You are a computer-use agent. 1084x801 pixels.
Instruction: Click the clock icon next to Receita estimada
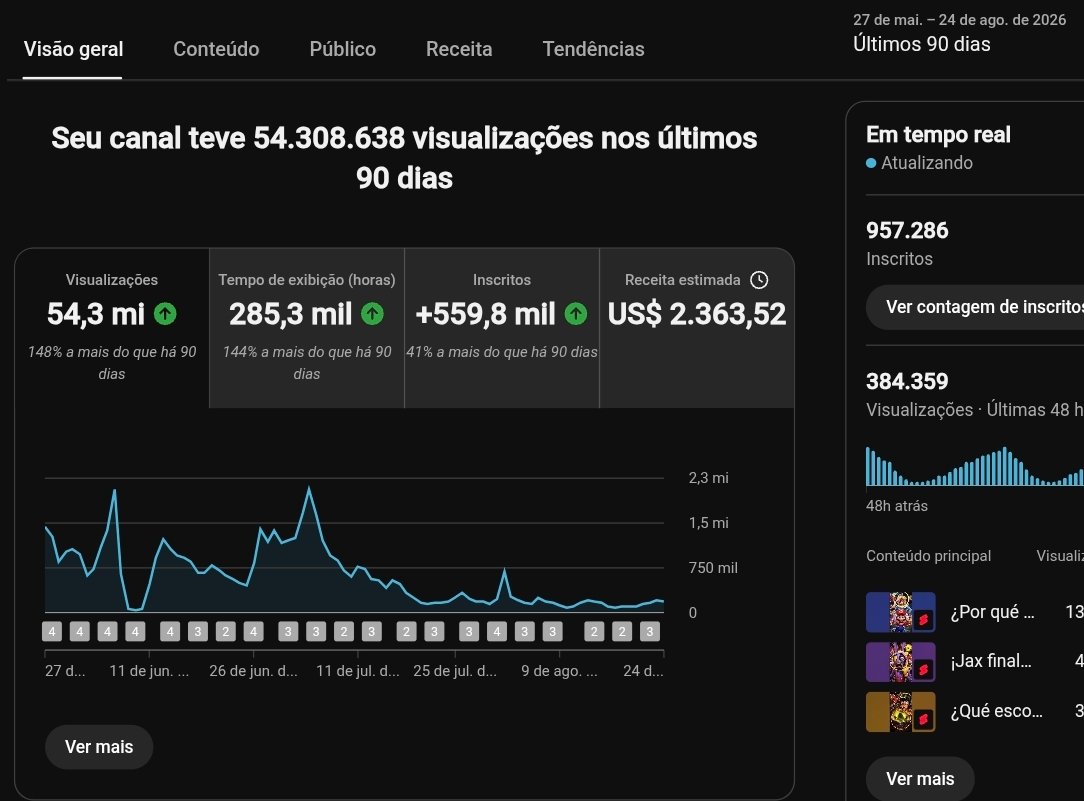click(759, 280)
